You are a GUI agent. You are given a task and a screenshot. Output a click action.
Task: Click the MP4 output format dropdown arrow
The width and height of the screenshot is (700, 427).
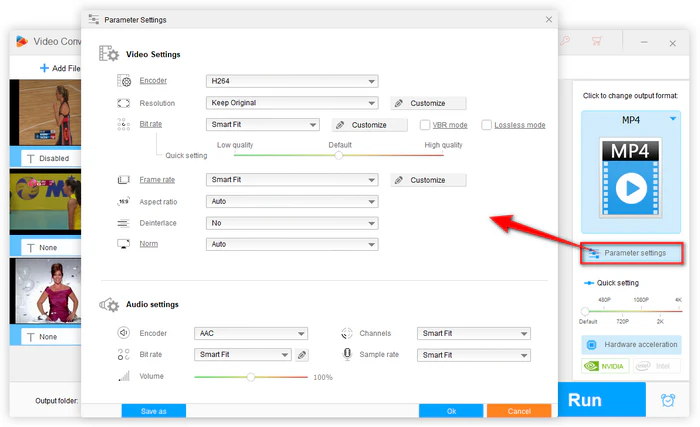tap(673, 119)
